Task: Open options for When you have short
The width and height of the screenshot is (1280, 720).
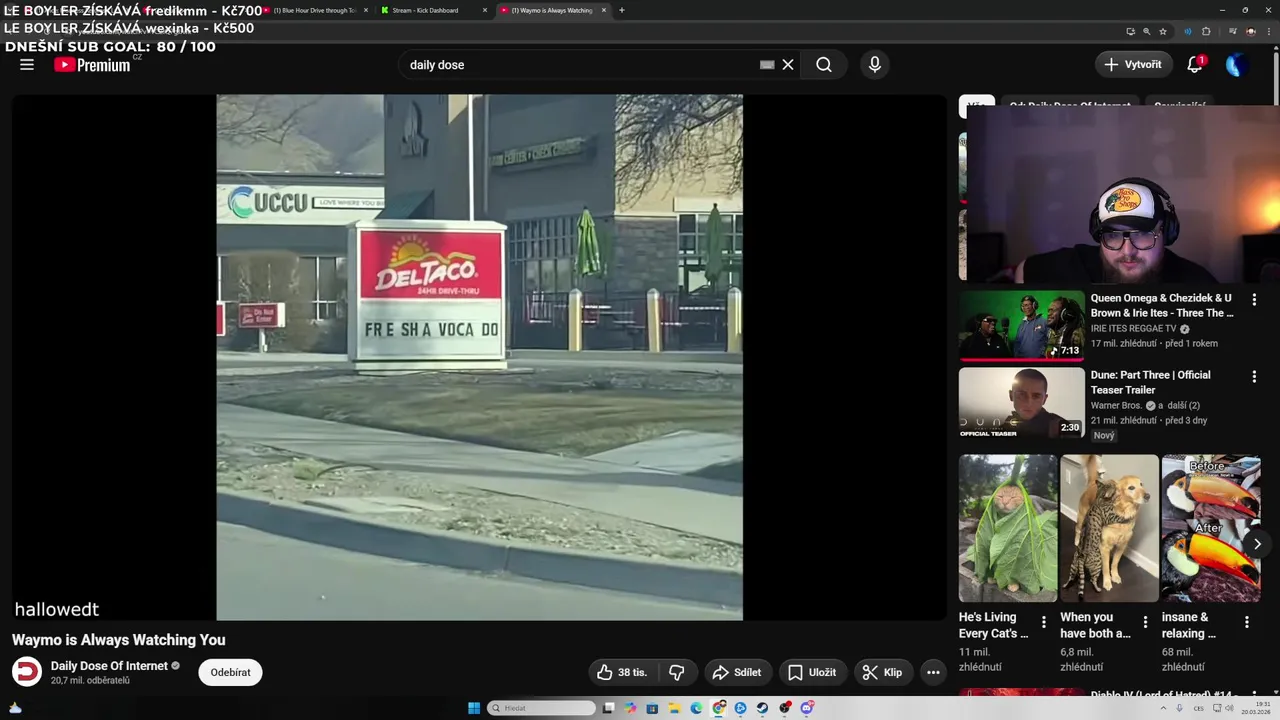Action: pos(1145,623)
